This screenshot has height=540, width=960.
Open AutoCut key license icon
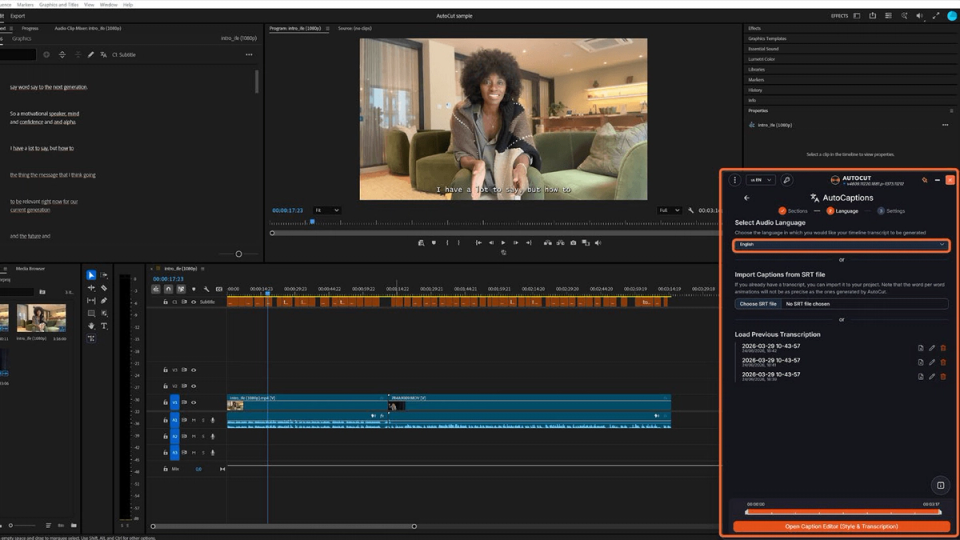coord(787,180)
